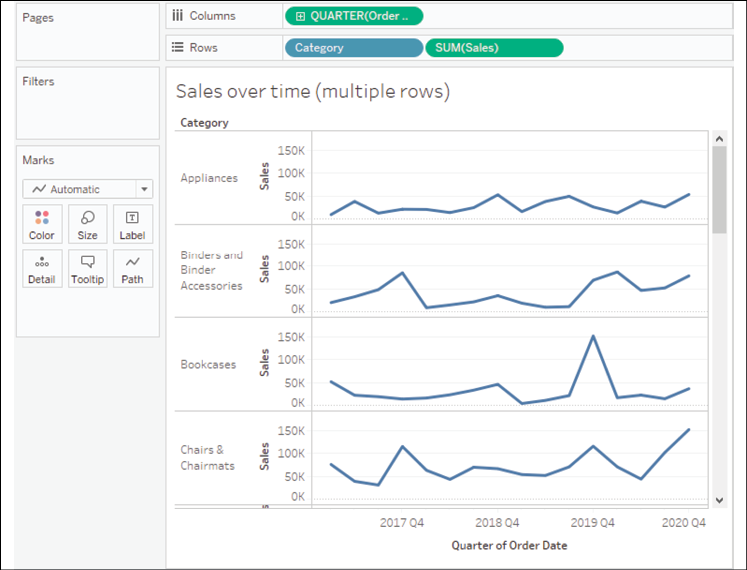747x570 pixels.
Task: Click the Sales over time title
Action: click(x=312, y=92)
